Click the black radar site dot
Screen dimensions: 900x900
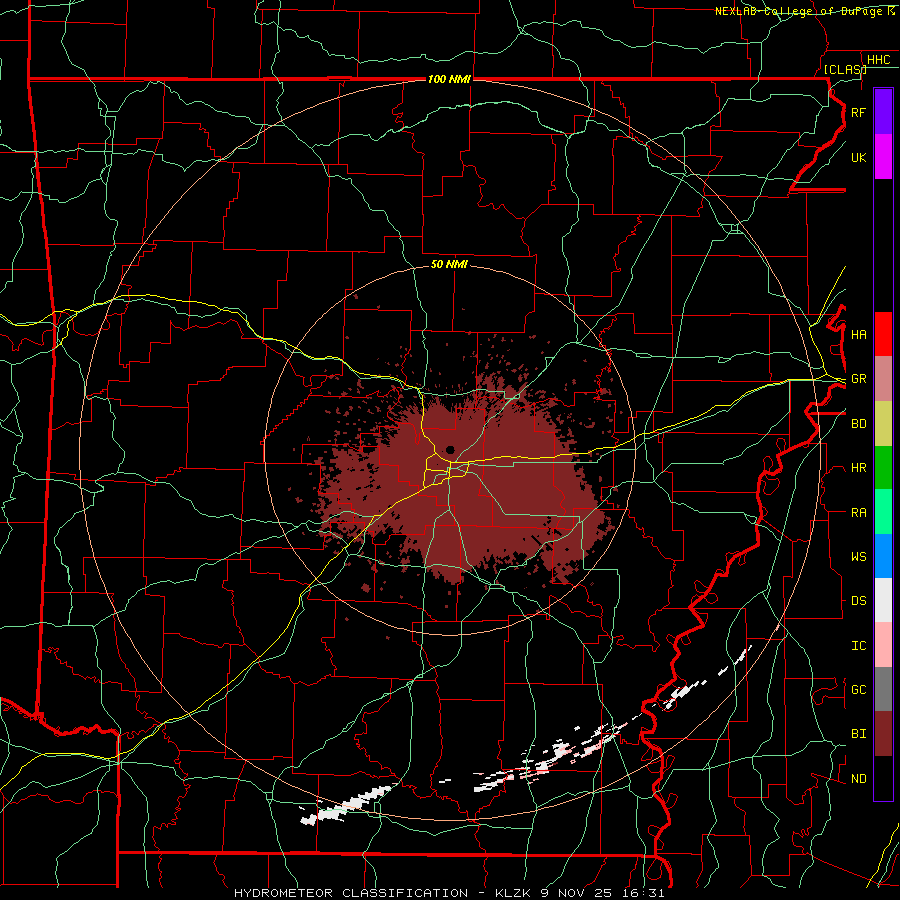(x=450, y=449)
